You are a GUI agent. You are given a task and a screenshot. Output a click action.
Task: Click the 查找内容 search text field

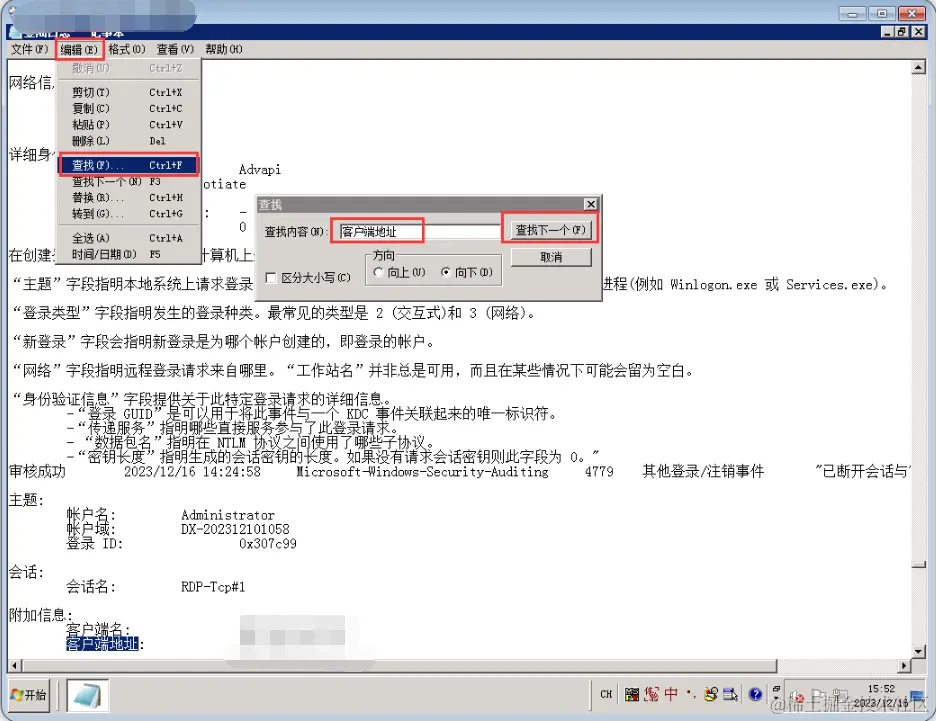(418, 231)
